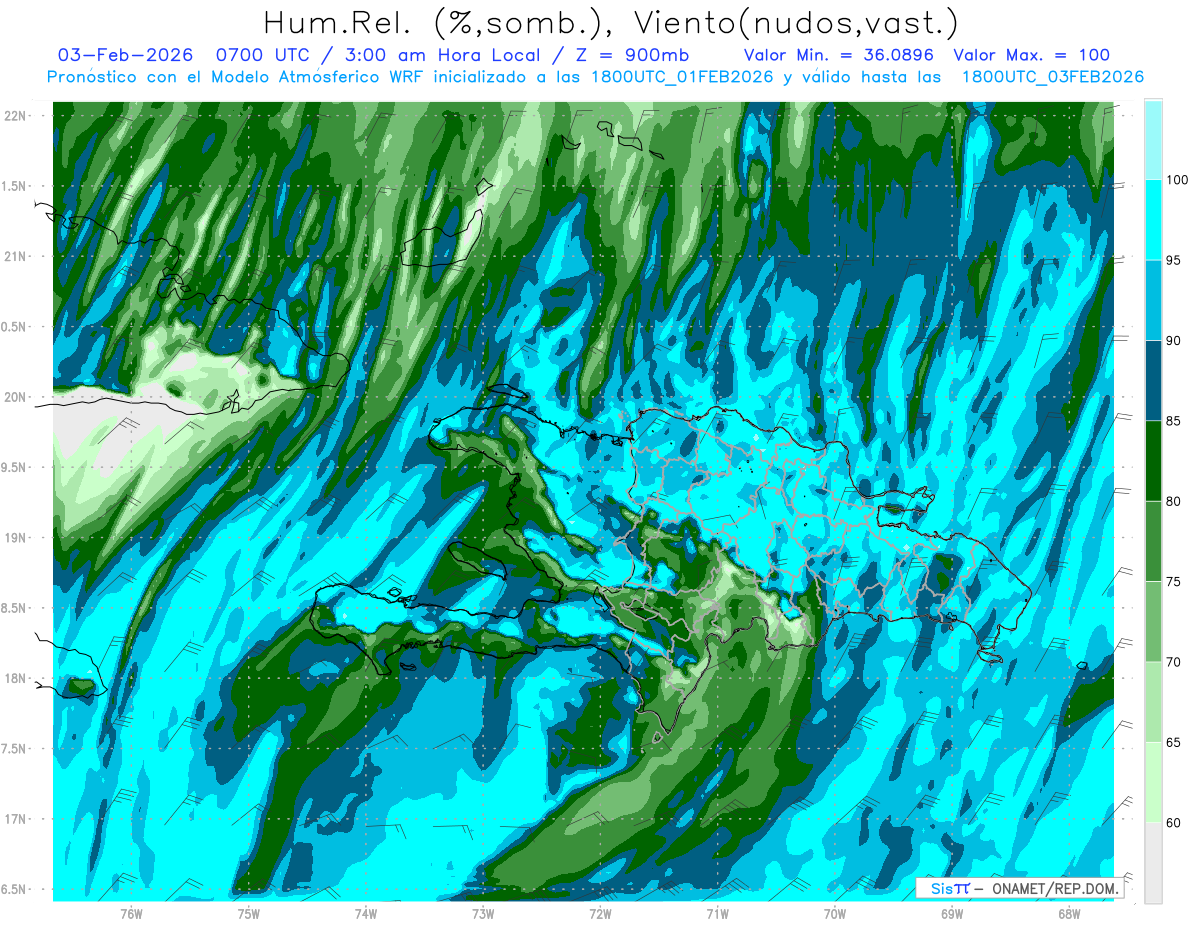Click the latitude label "7.5N"

point(15,749)
